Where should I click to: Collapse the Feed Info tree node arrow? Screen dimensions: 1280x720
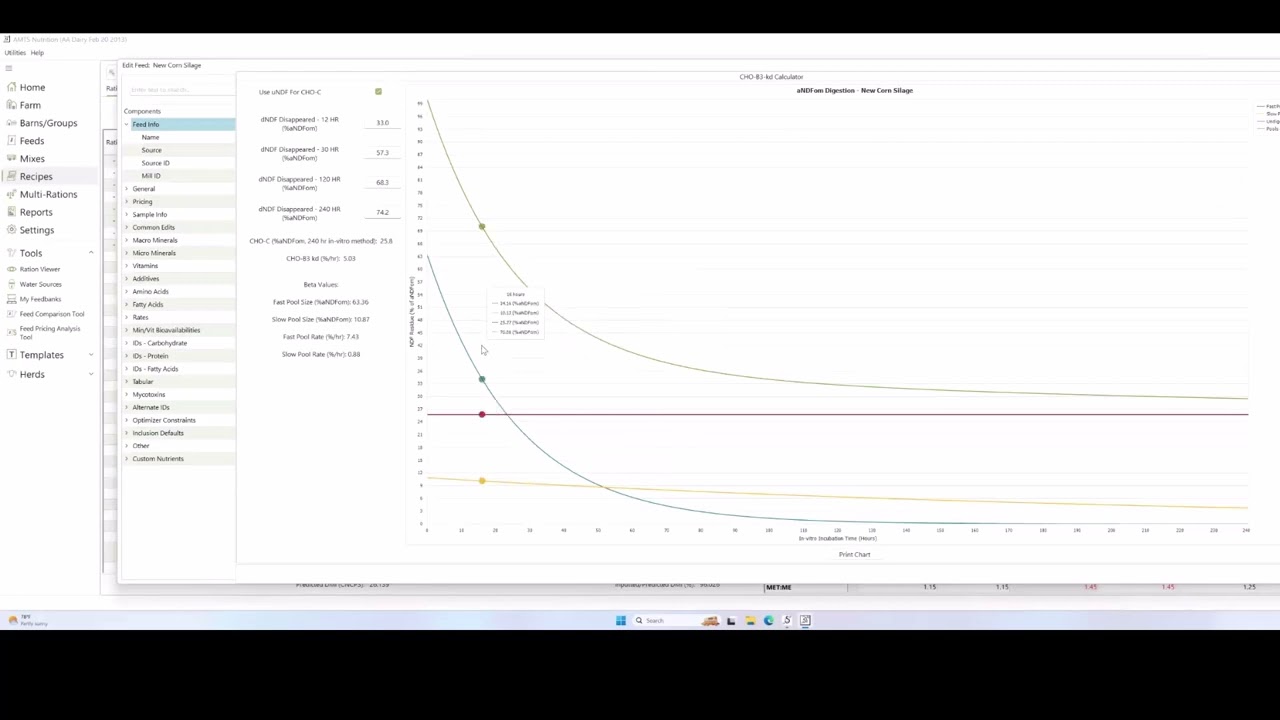(127, 124)
